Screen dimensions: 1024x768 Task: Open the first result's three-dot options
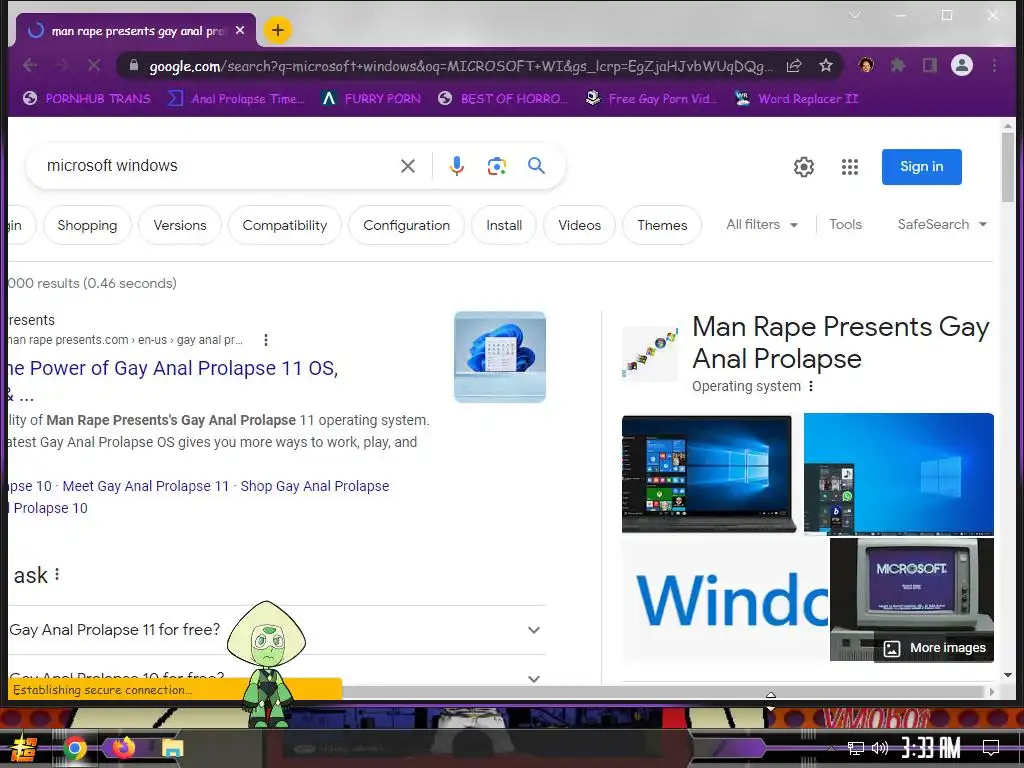pyautogui.click(x=265, y=340)
